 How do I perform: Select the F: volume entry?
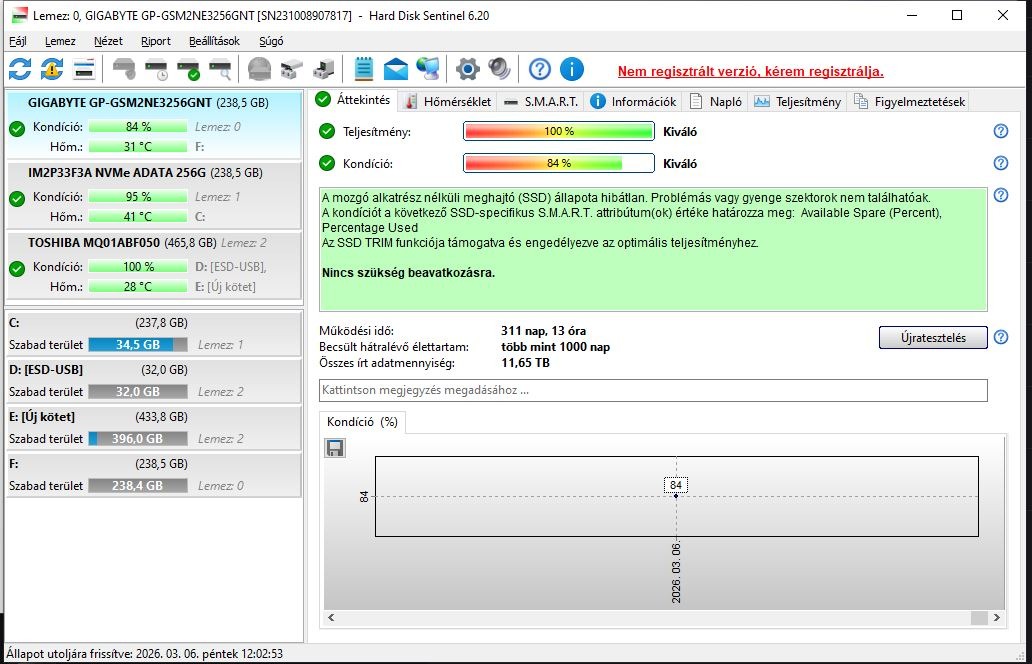154,474
